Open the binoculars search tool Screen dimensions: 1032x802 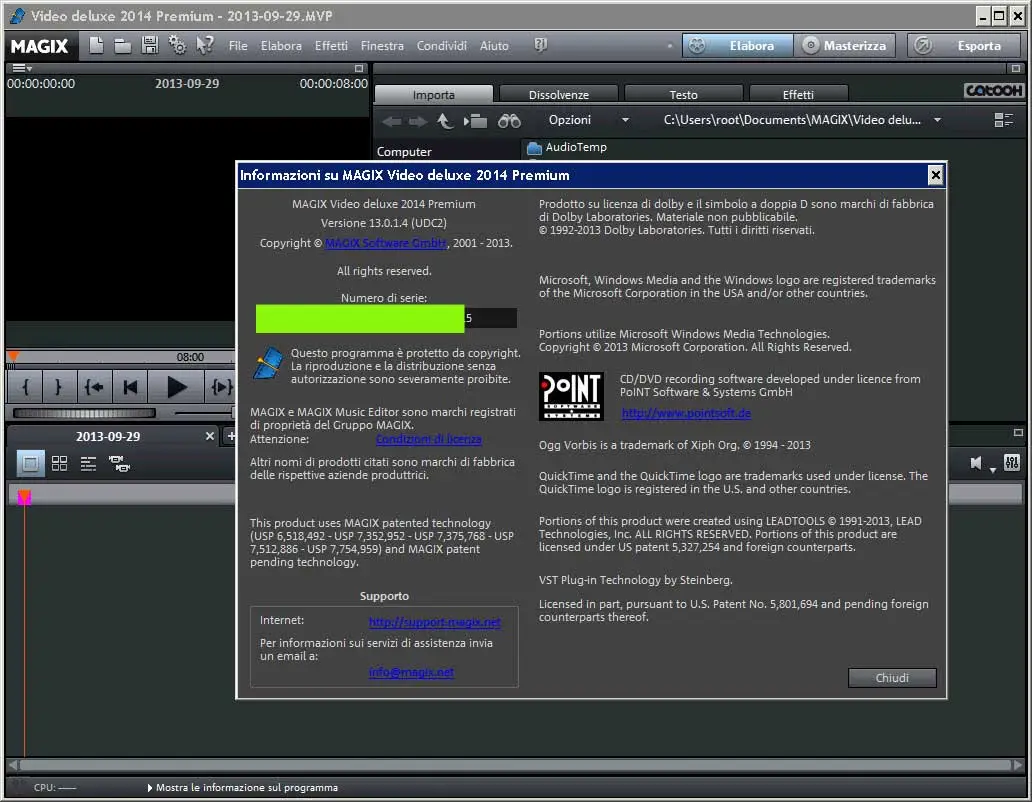coord(509,120)
